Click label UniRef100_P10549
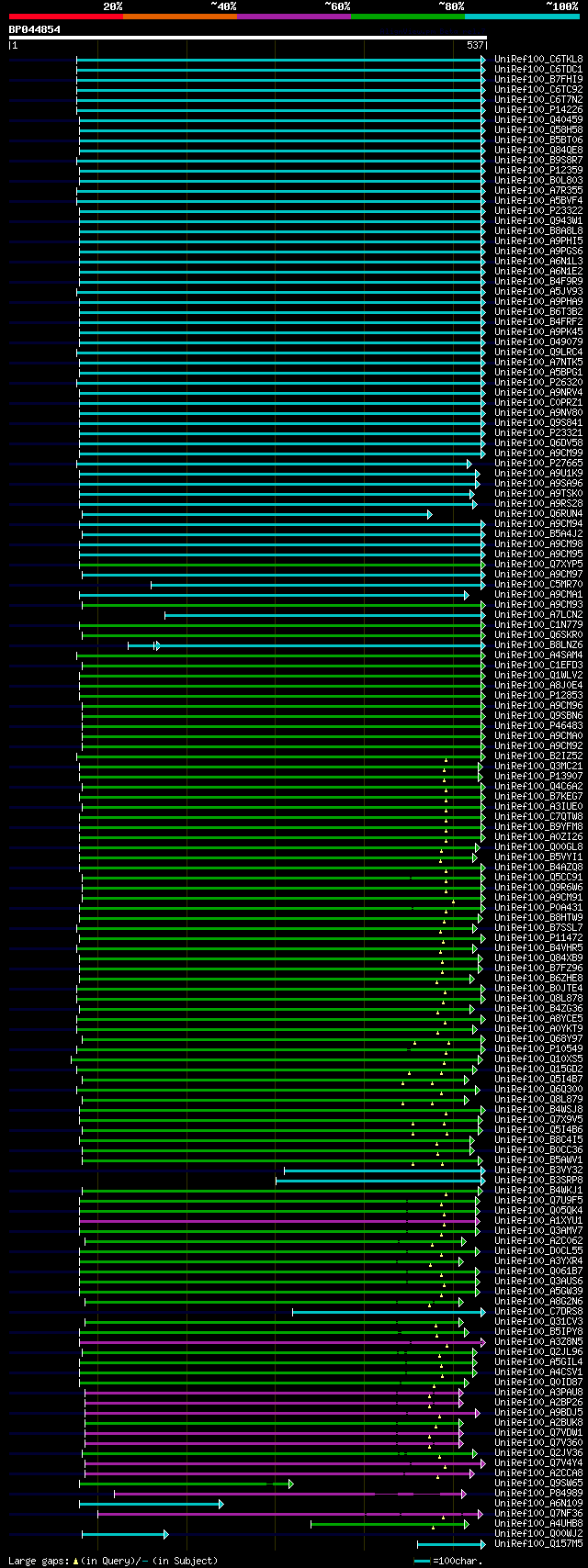588x1568 pixels. tap(538, 1048)
